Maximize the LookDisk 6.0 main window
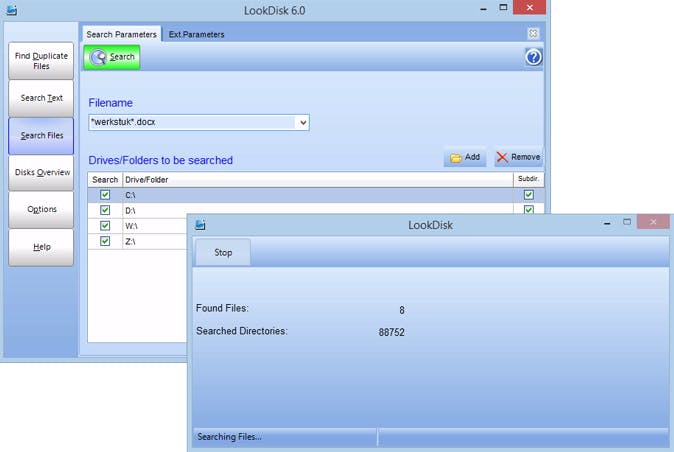The width and height of the screenshot is (674, 452). tap(503, 7)
